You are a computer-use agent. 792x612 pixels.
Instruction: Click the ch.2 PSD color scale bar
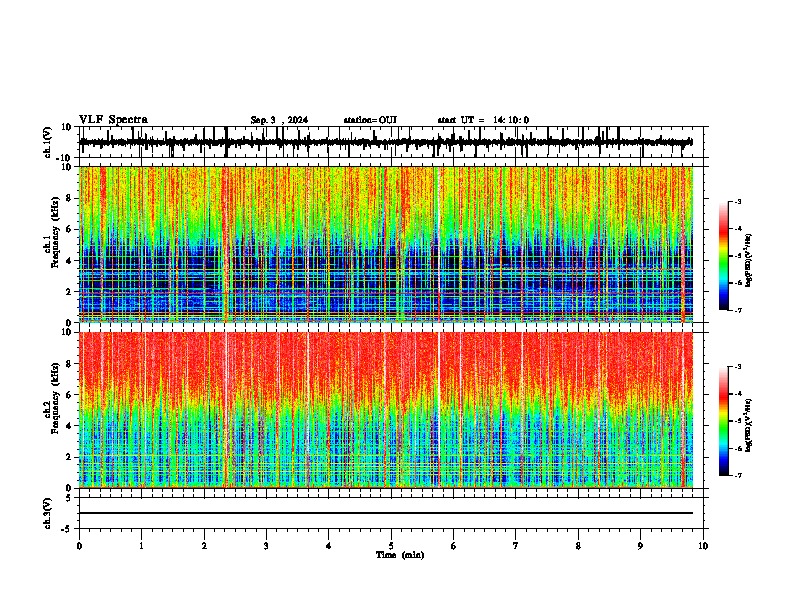tap(723, 421)
